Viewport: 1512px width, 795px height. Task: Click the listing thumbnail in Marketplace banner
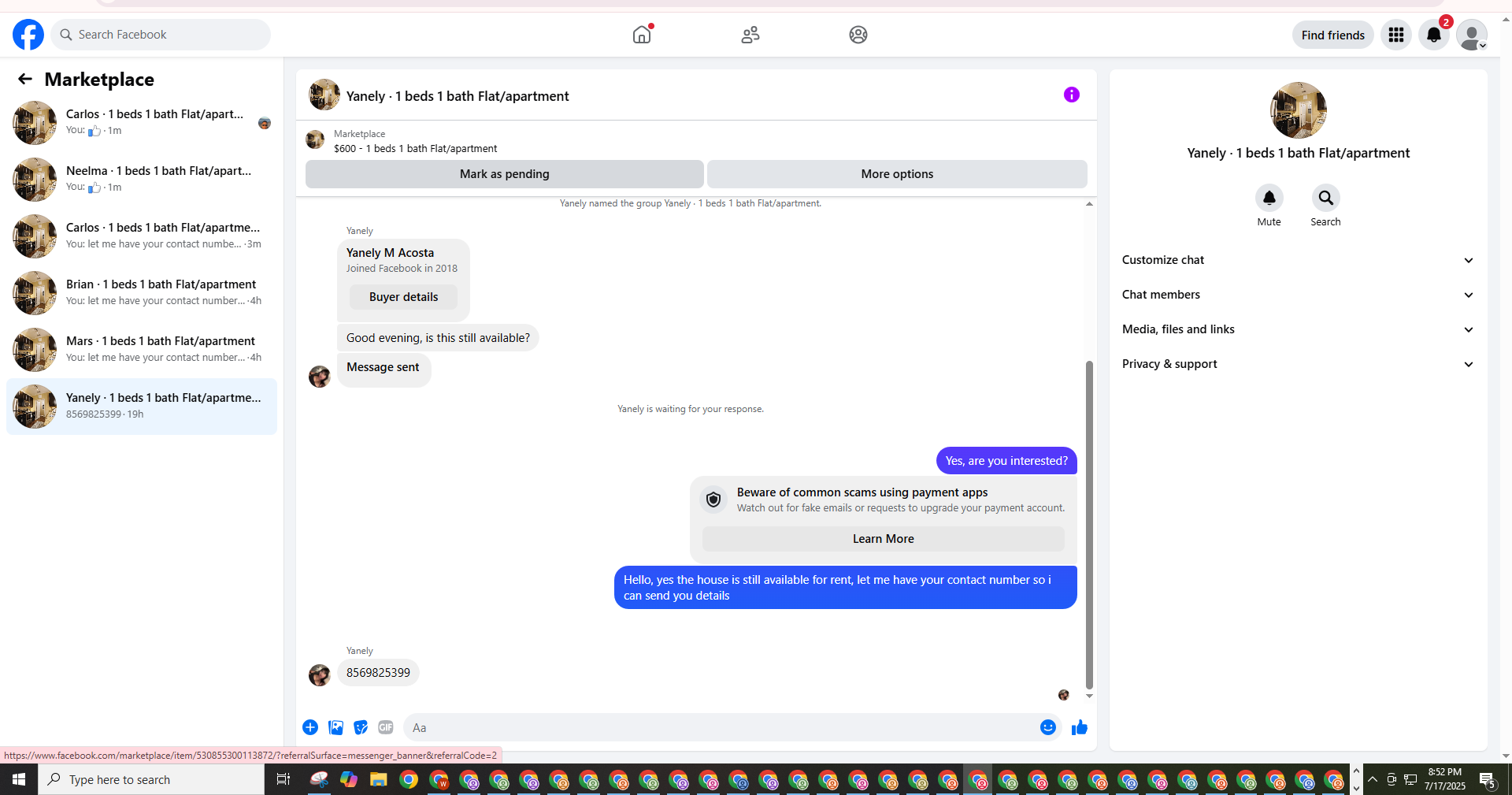pyautogui.click(x=315, y=140)
